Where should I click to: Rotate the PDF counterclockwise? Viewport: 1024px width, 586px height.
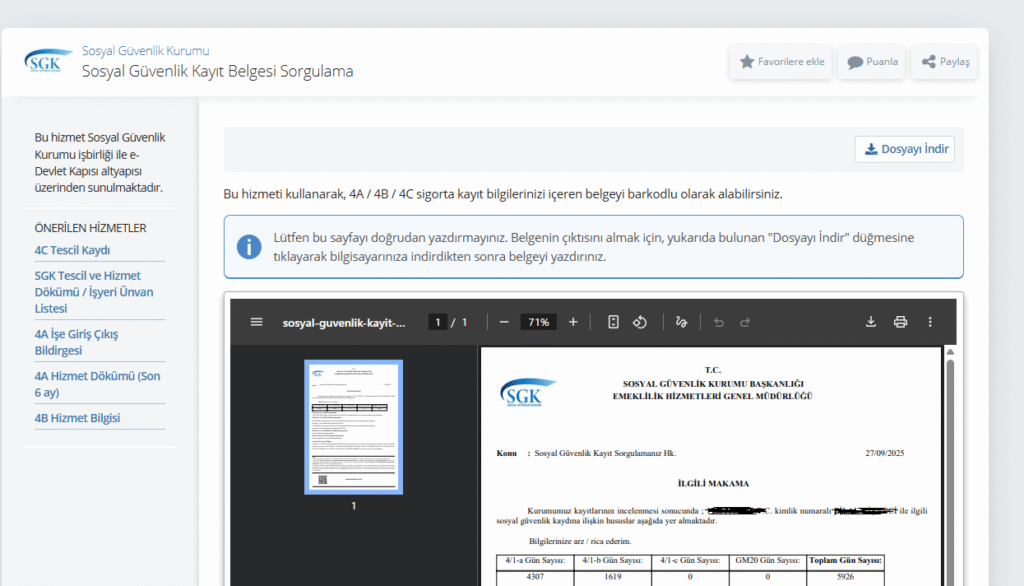(641, 322)
